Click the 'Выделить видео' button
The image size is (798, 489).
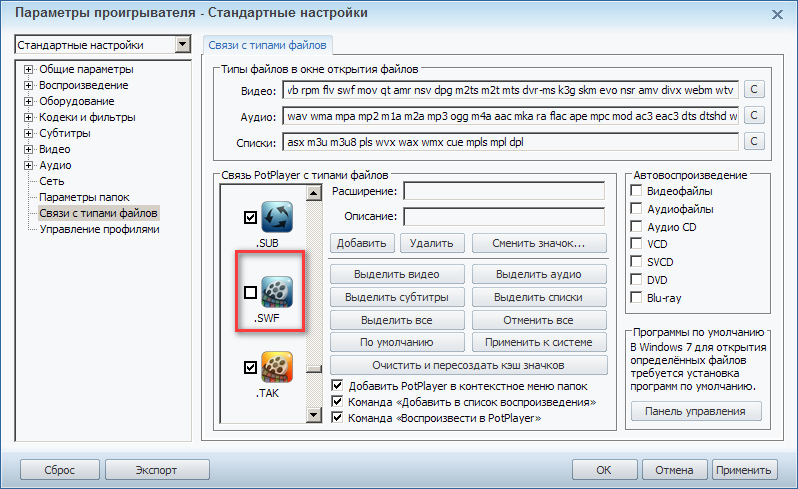tap(396, 275)
